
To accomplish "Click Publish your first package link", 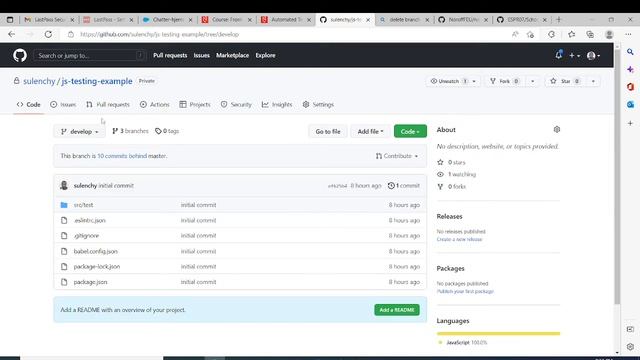I will click(x=465, y=291).
